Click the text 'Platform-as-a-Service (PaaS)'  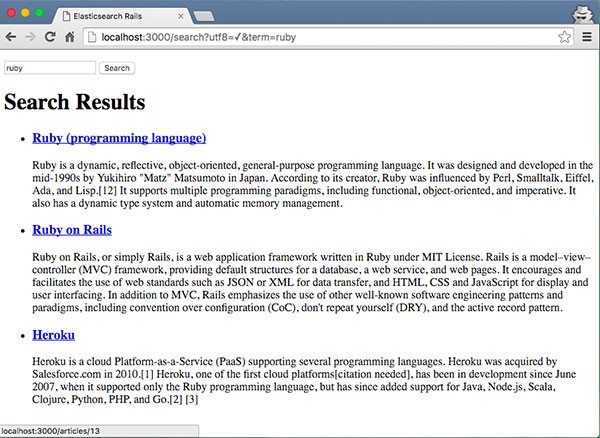click(x=180, y=361)
